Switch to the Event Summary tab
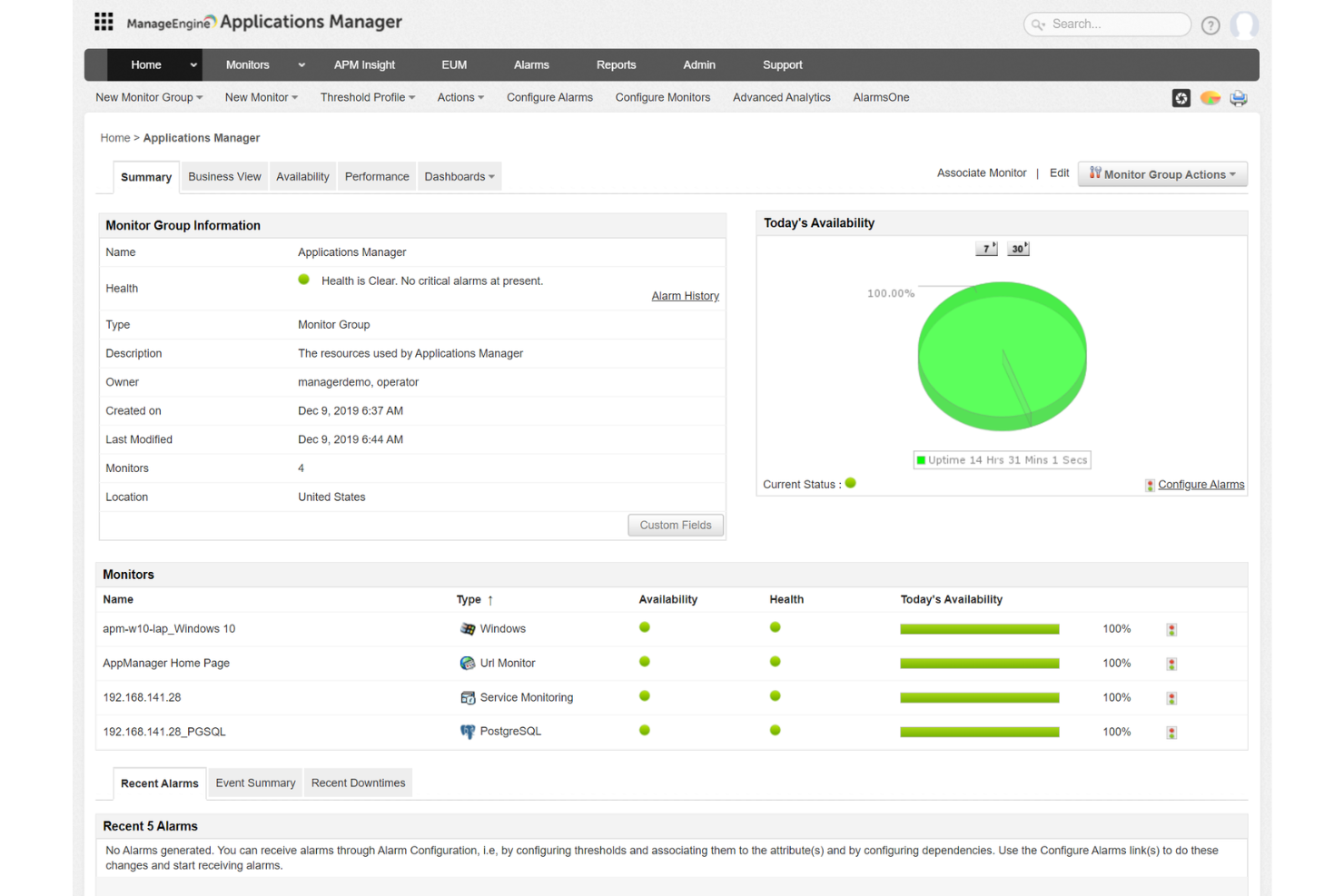This screenshot has width=1344, height=896. coord(255,783)
